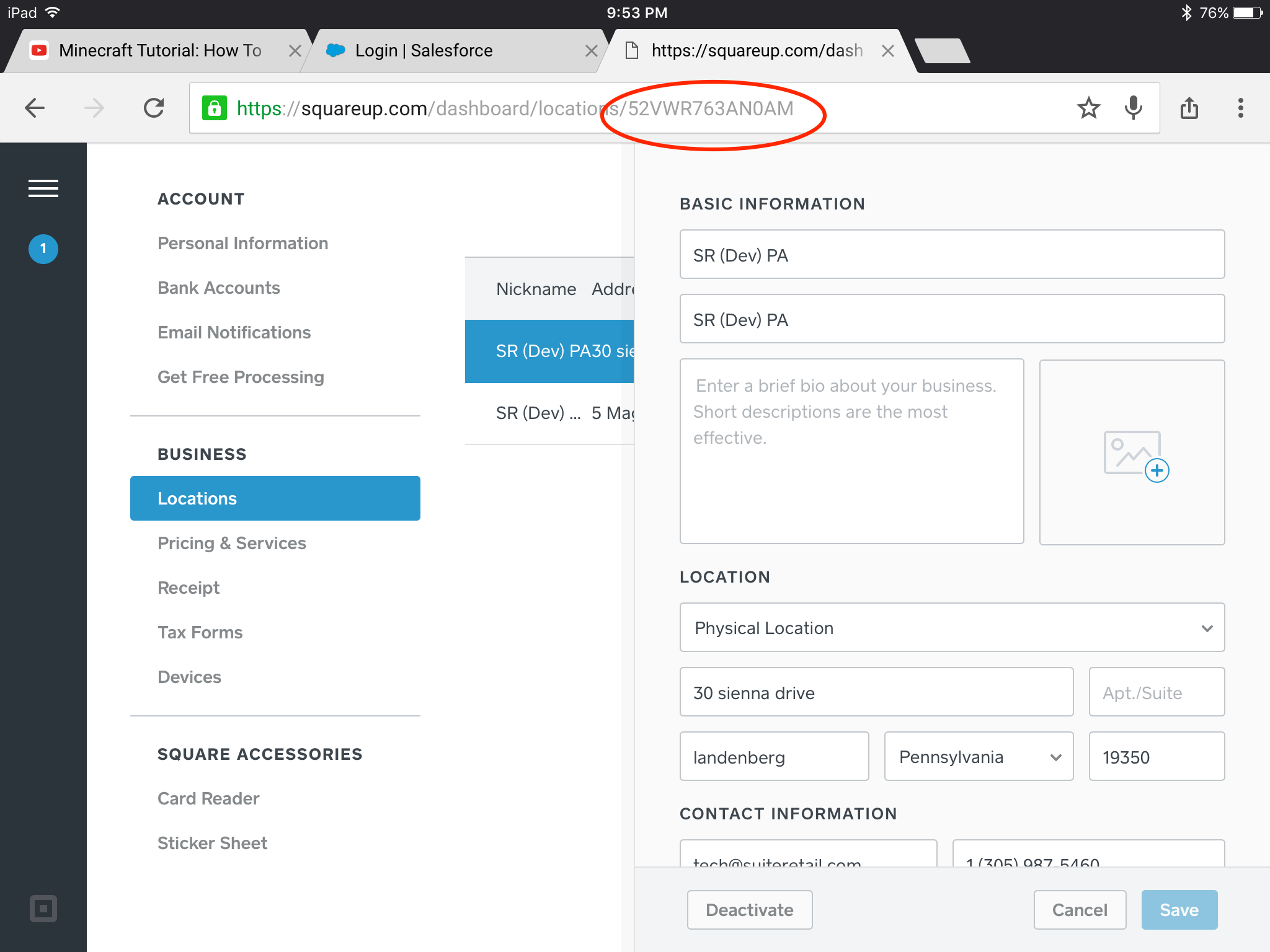This screenshot has height=952, width=1270.
Task: Open Pricing & Services settings
Action: click(232, 544)
